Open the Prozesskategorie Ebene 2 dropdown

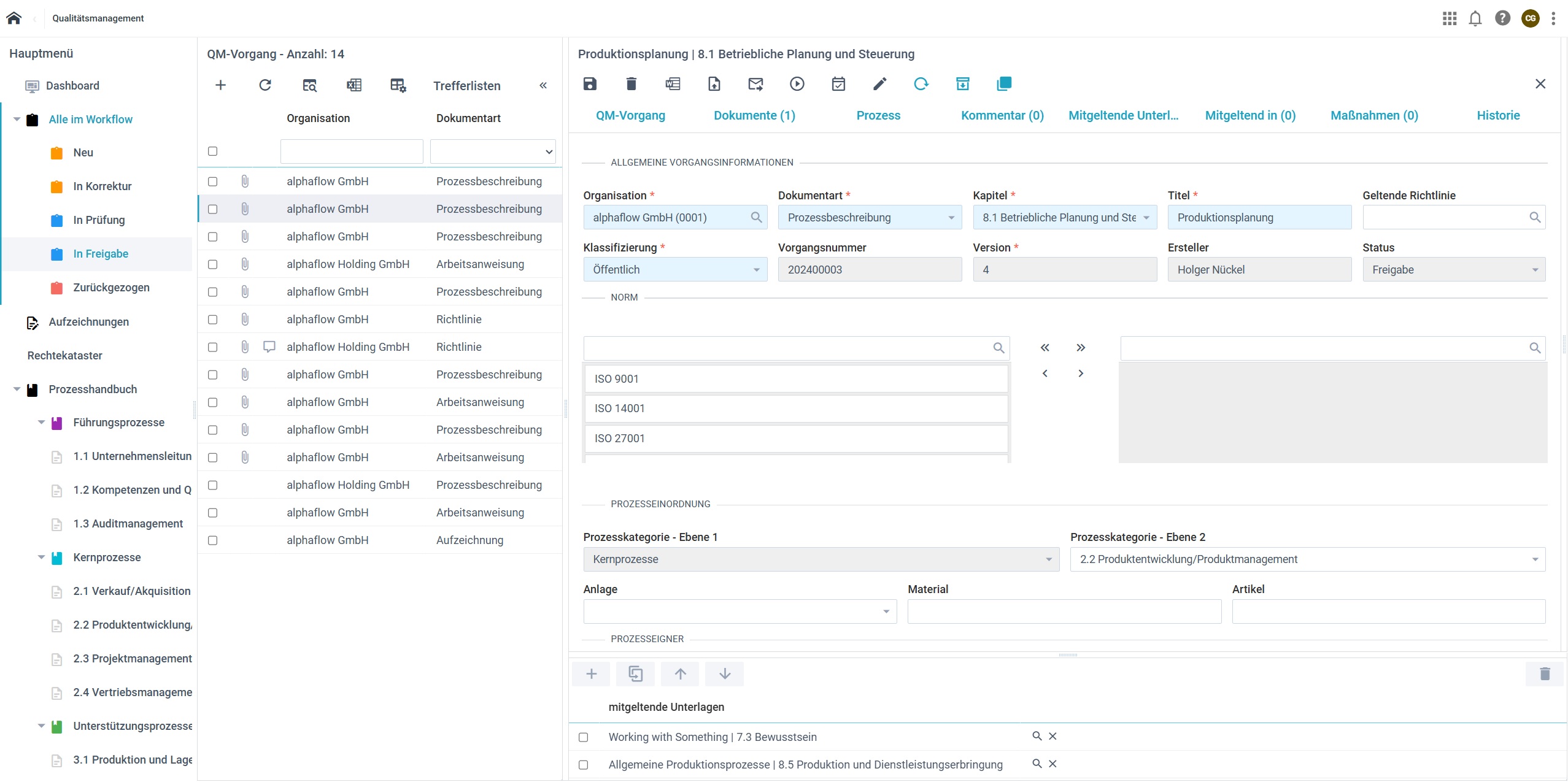pyautogui.click(x=1307, y=559)
